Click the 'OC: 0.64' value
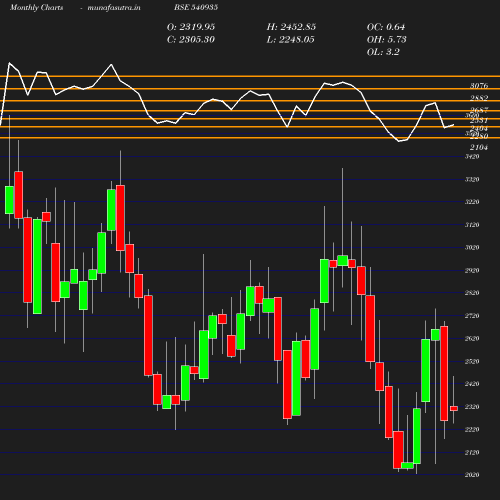Screen dimensions: 500x500 point(386,27)
